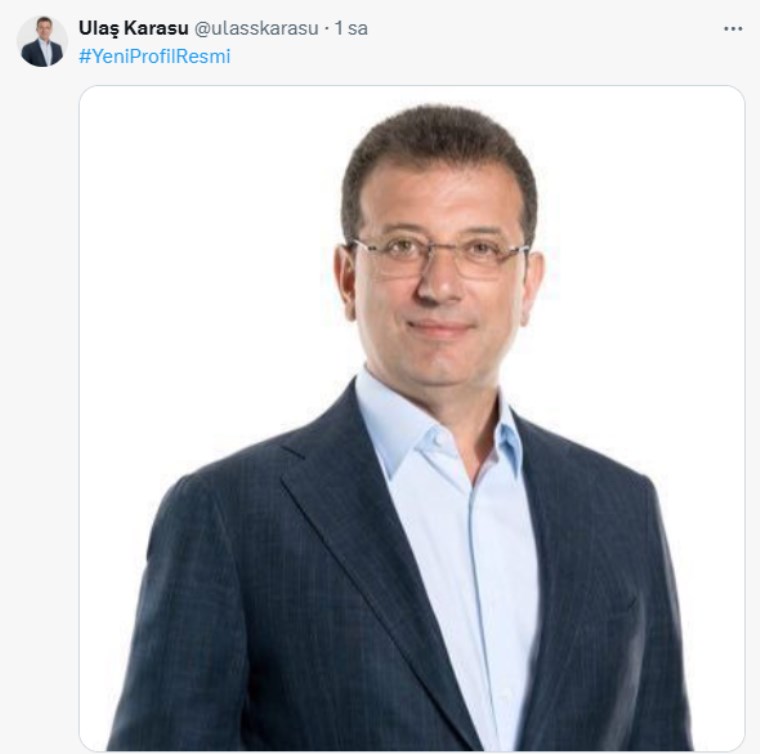Click the gray username handle text
The image size is (760, 754).
click(x=256, y=29)
